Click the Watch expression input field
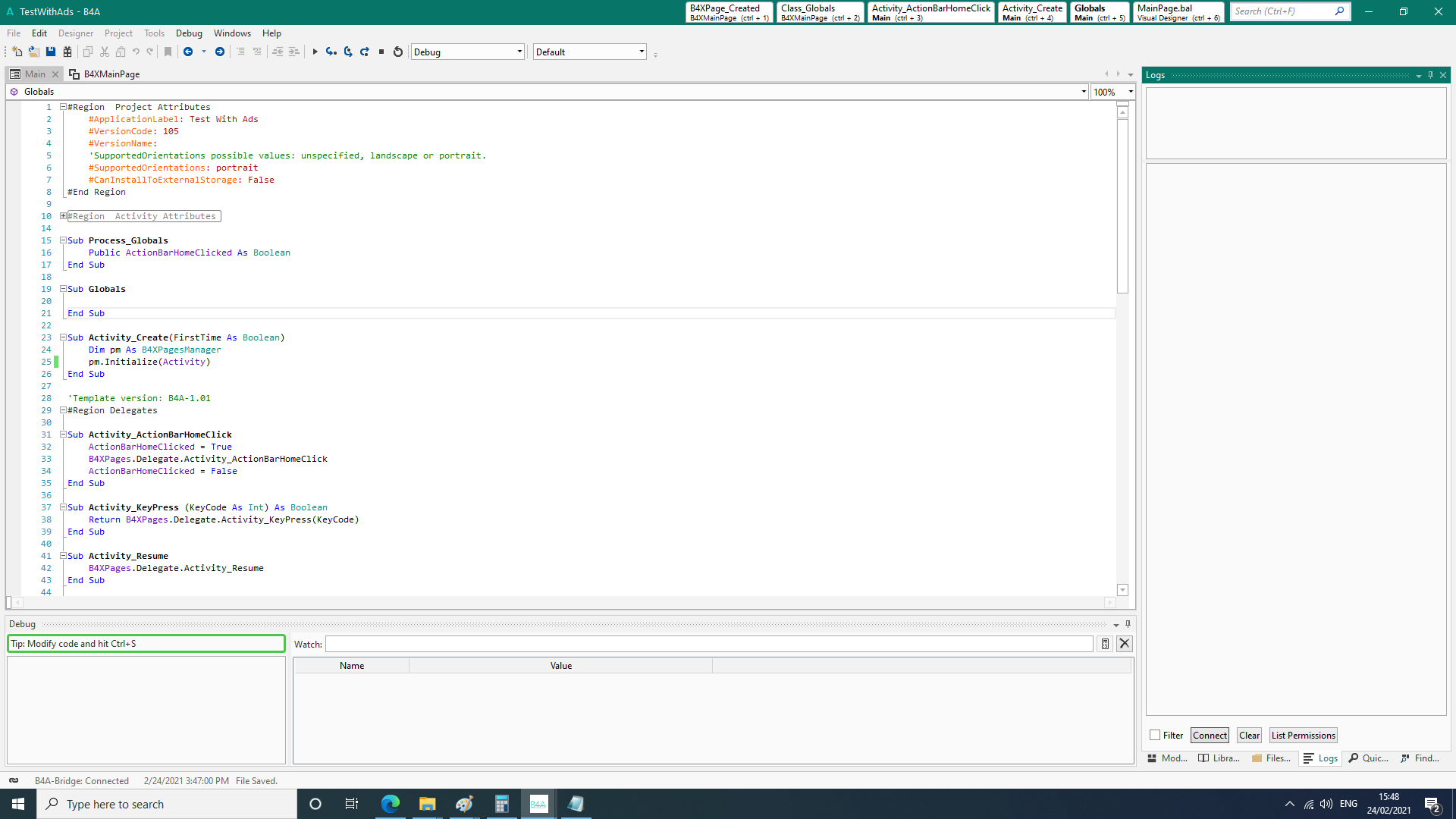The height and width of the screenshot is (819, 1456). pyautogui.click(x=709, y=644)
